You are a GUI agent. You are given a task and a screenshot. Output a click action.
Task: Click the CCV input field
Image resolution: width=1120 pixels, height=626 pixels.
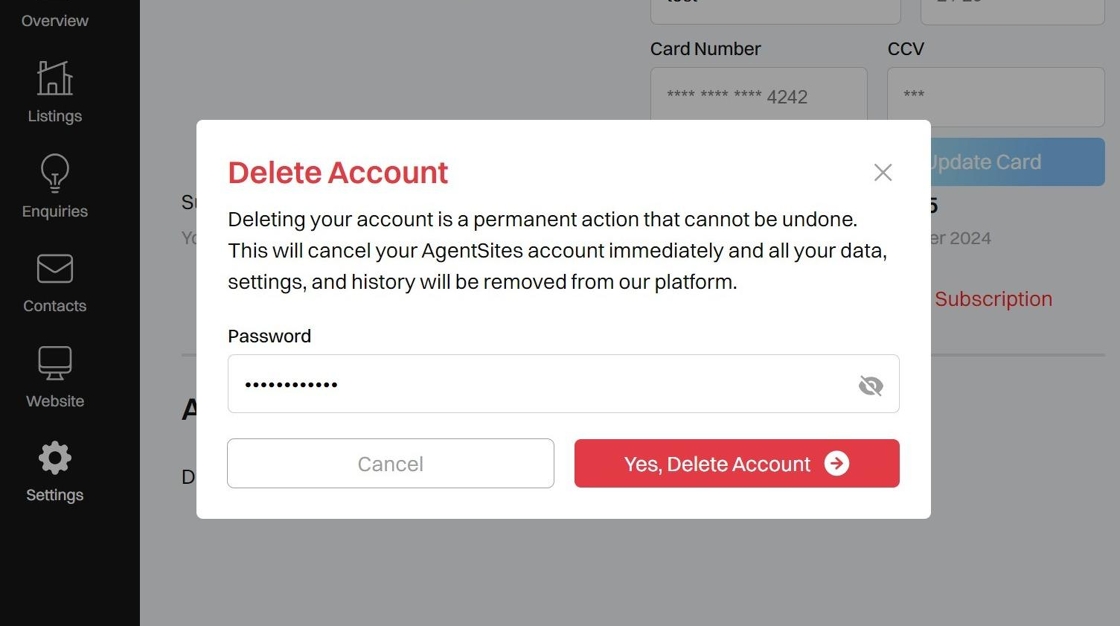click(994, 96)
